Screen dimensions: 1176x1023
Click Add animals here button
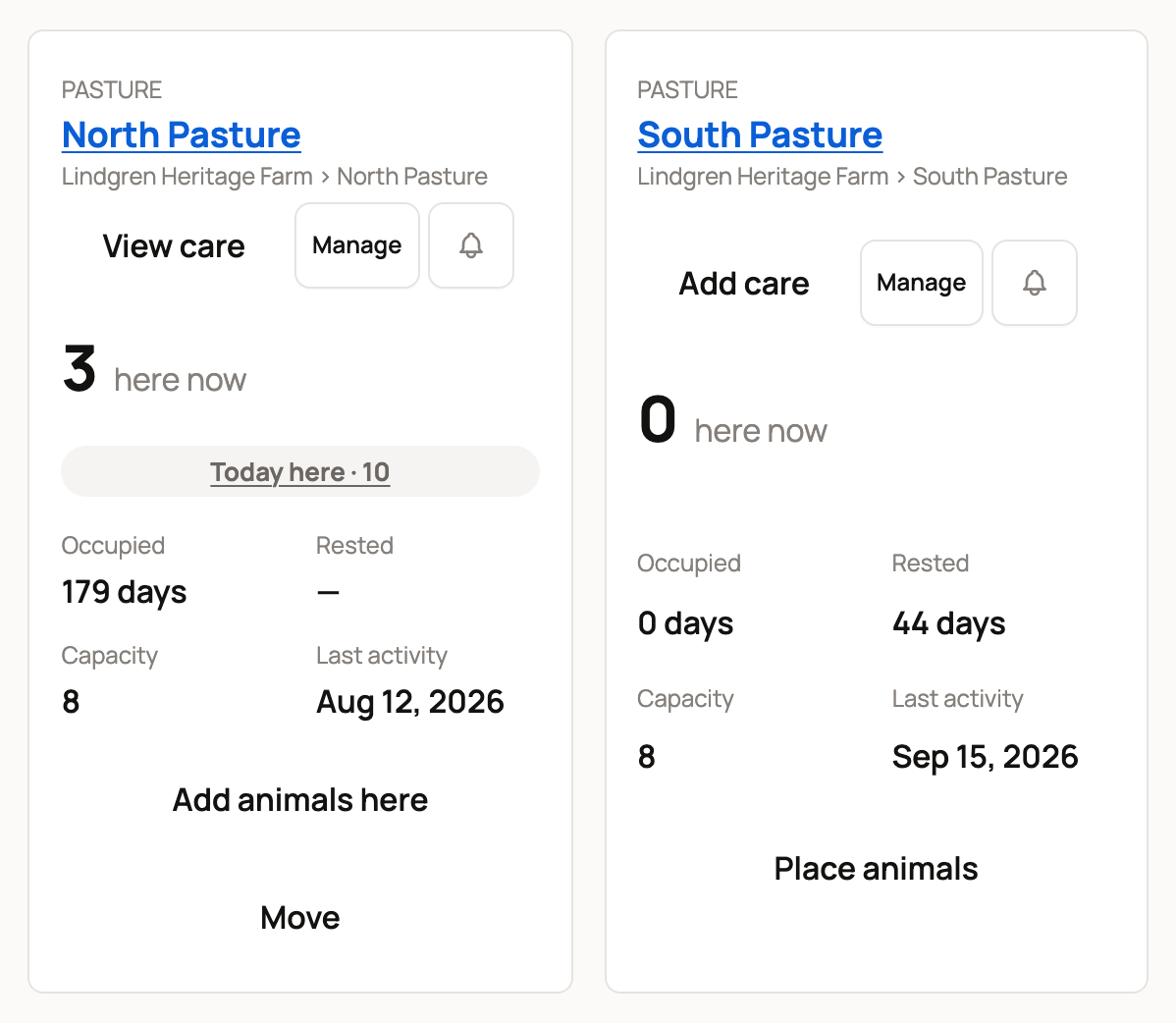click(300, 800)
